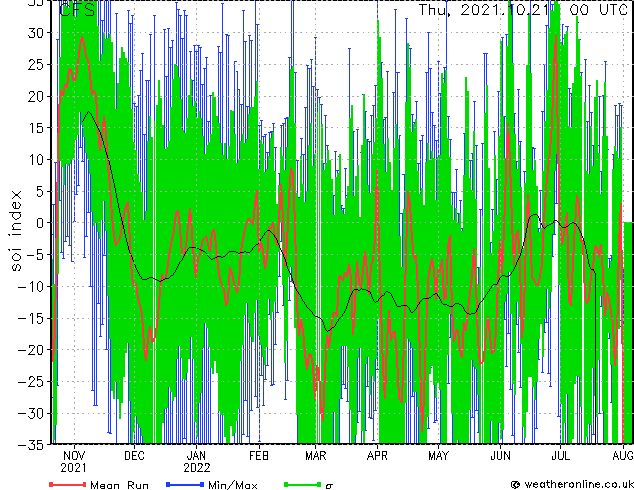634x490 pixels.
Task: Click the 'soi index' y-axis title
Action: click(16, 231)
